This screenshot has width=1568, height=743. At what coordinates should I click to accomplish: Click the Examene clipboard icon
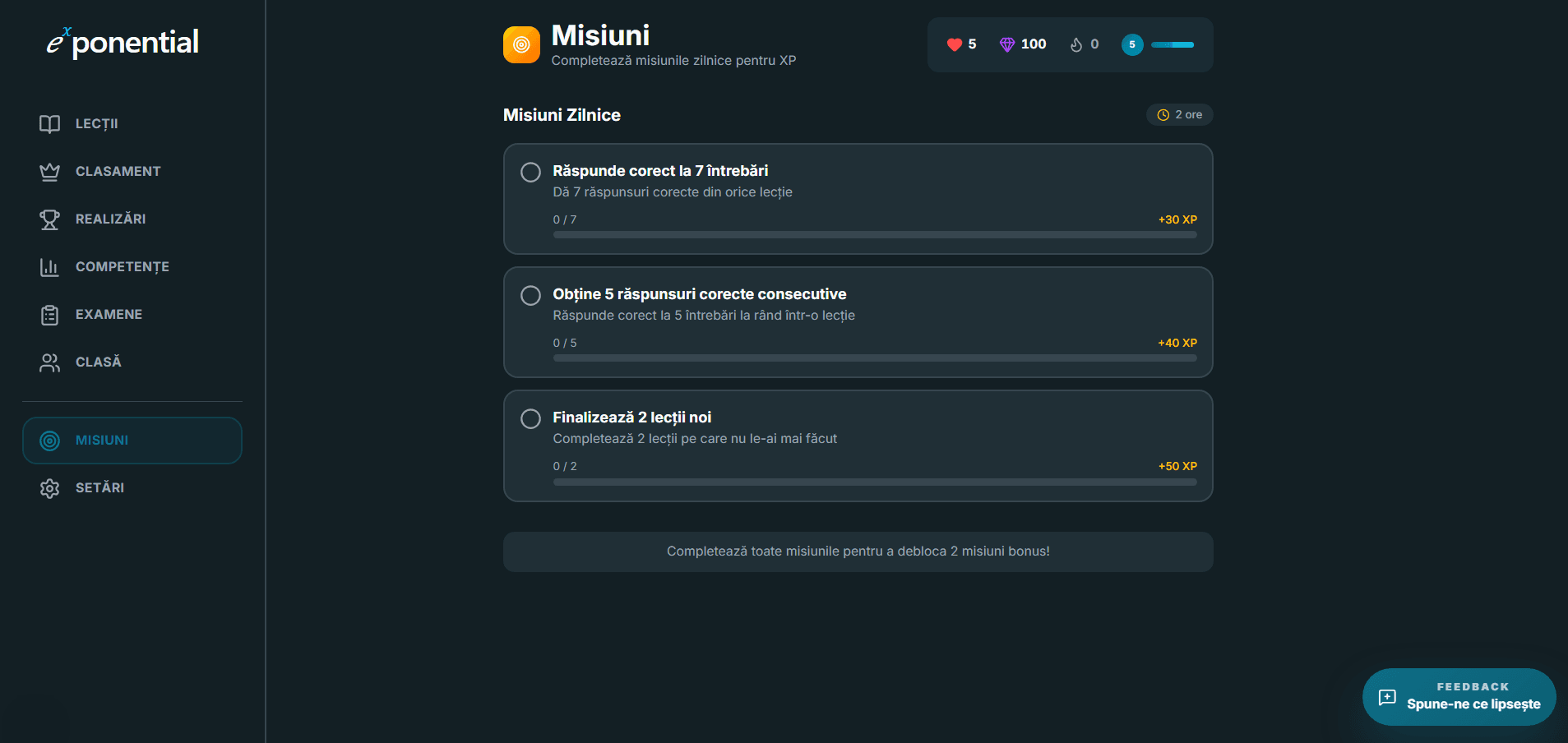49,315
